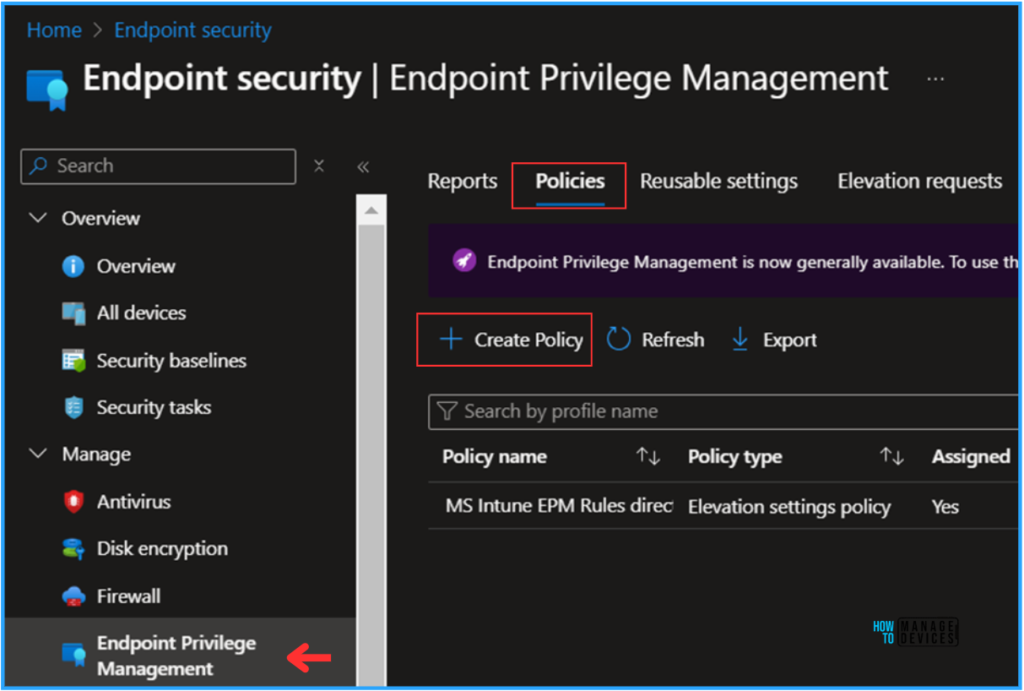Click the Antivirus red shield icon

point(73,502)
